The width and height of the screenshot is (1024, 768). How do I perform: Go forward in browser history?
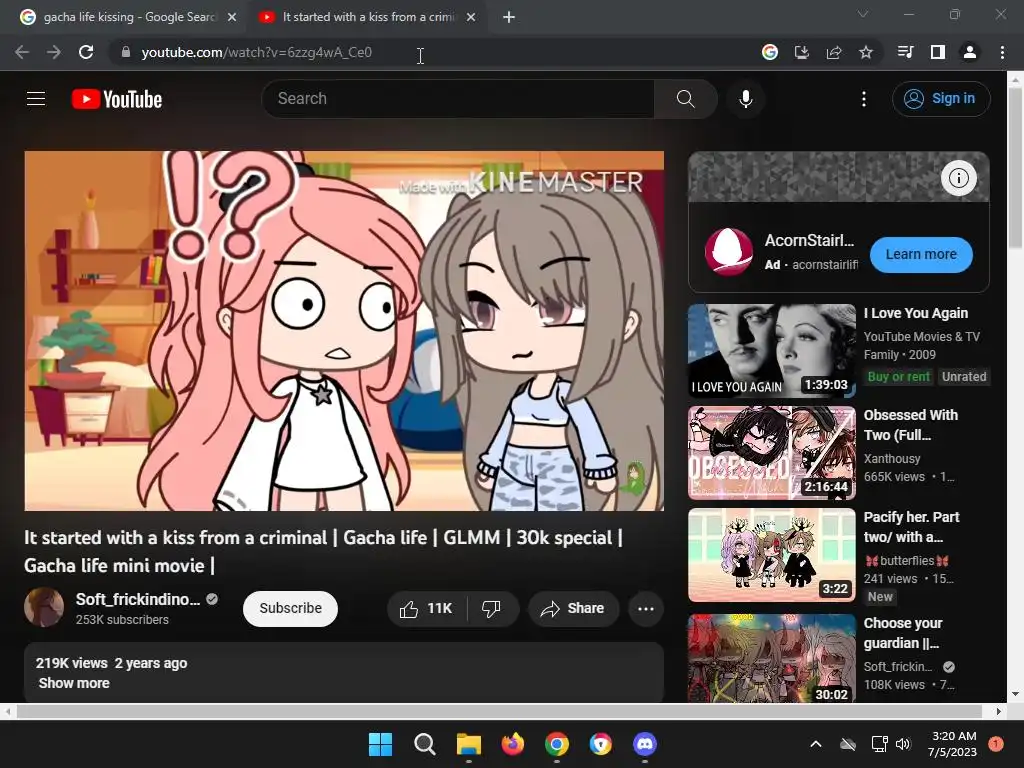(x=54, y=52)
